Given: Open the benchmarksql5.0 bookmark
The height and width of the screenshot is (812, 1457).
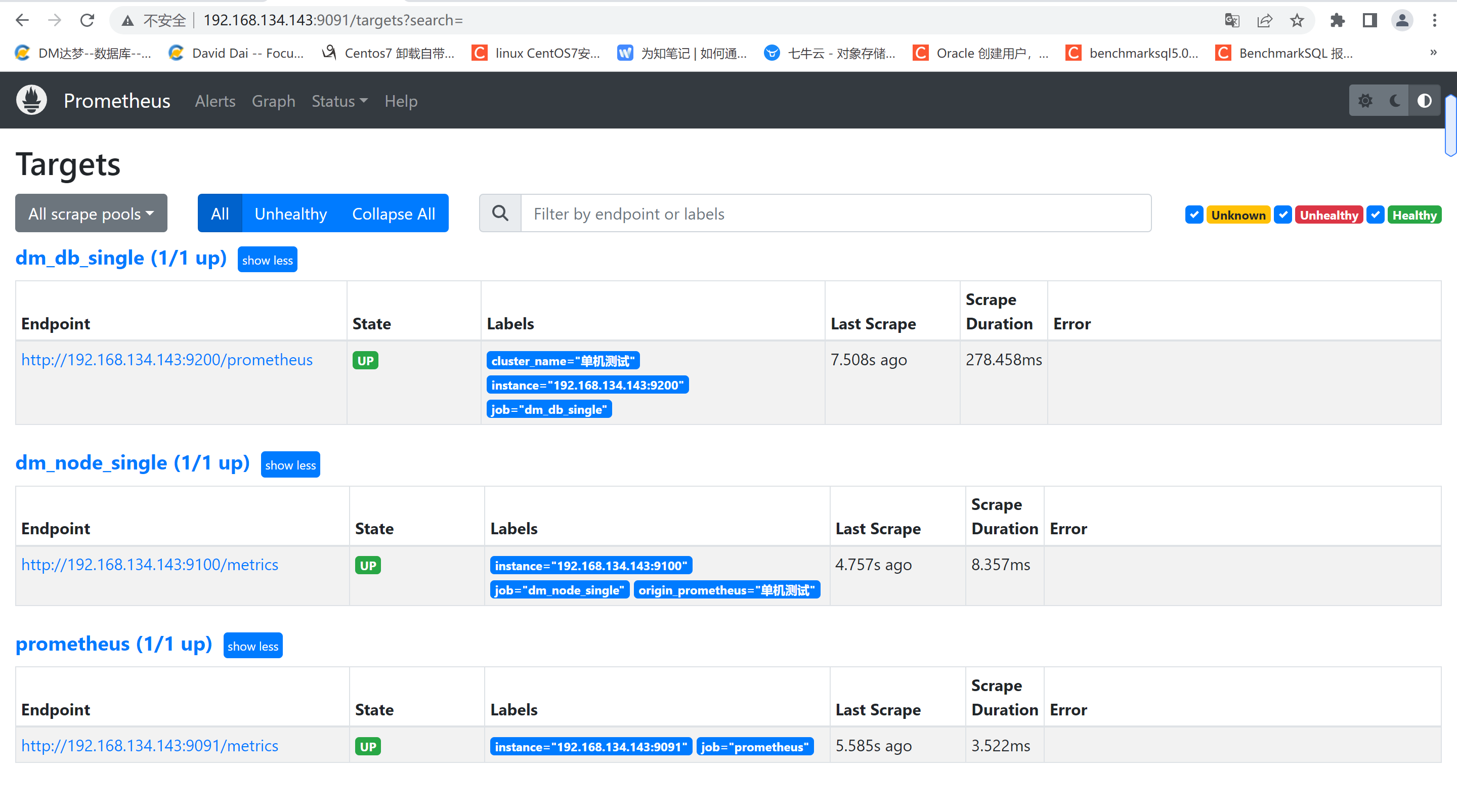Looking at the screenshot, I should [1132, 53].
